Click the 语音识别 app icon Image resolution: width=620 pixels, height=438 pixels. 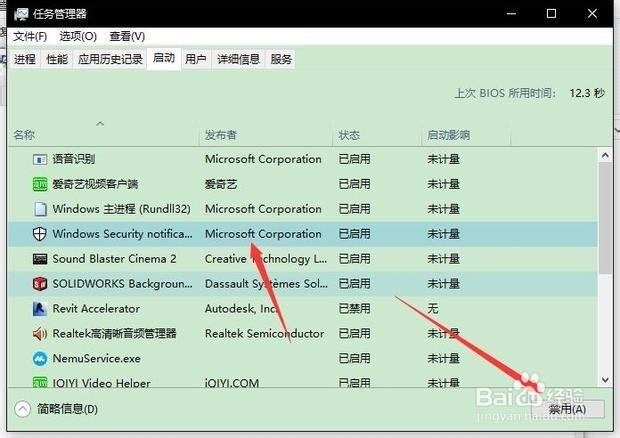click(x=40, y=159)
